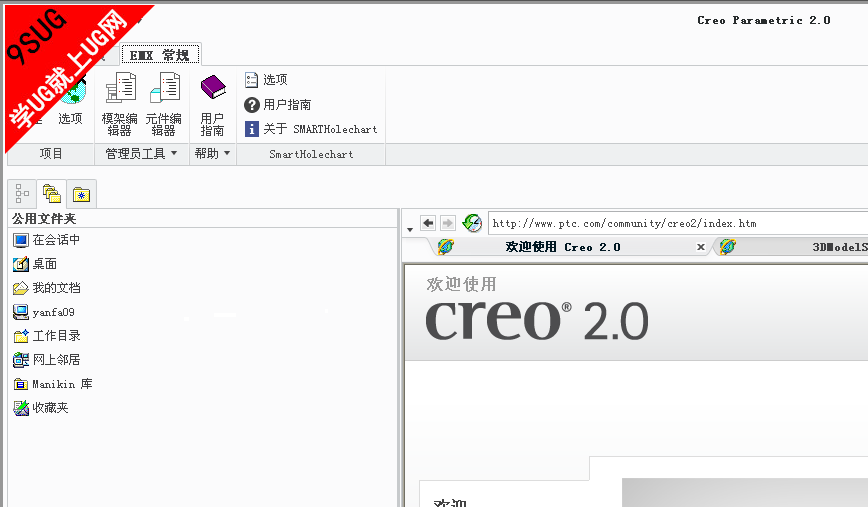Select the EMX 常规 ribbon tab

coord(160,55)
